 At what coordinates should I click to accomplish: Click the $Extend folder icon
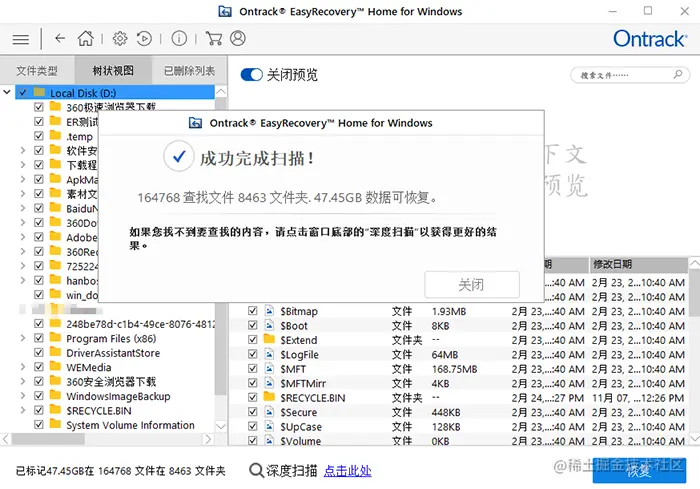[269, 339]
